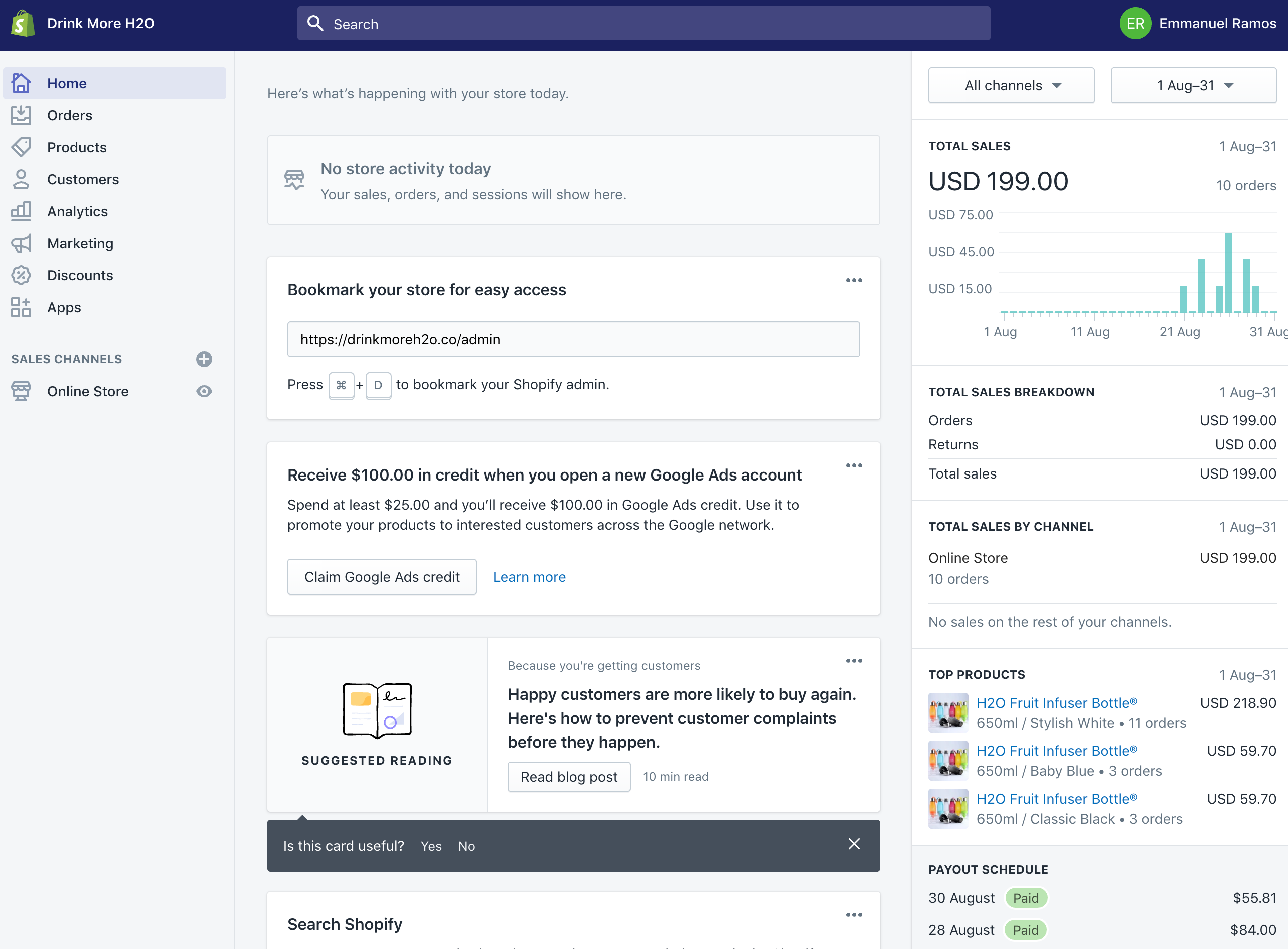Open the Learn more link

click(x=529, y=577)
